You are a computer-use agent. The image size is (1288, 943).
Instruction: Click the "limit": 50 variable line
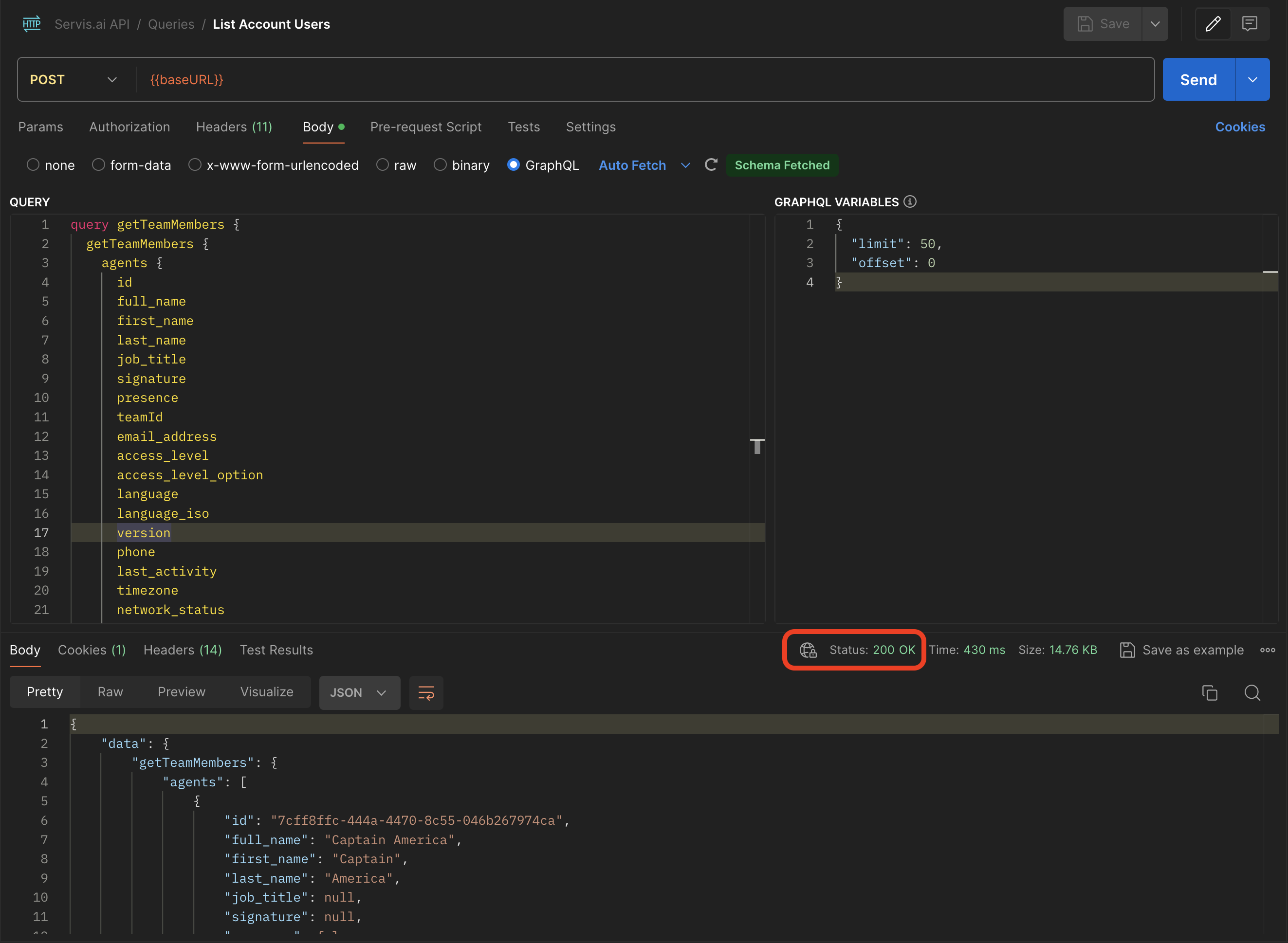click(896, 244)
